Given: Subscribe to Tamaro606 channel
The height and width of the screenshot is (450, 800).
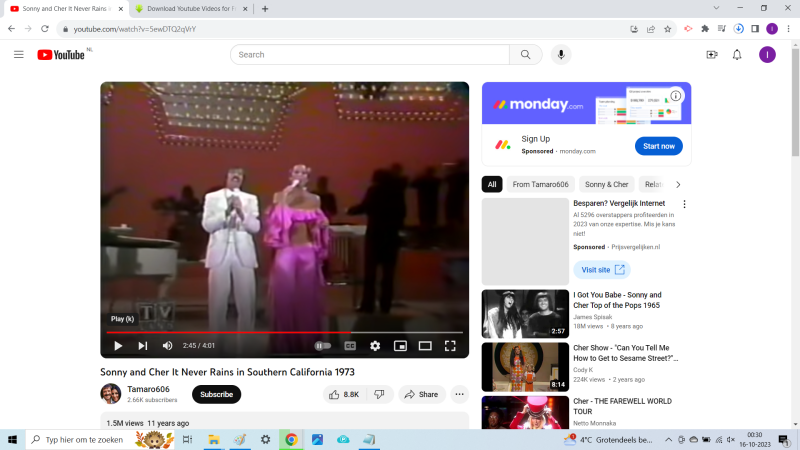Looking at the screenshot, I should click(216, 394).
